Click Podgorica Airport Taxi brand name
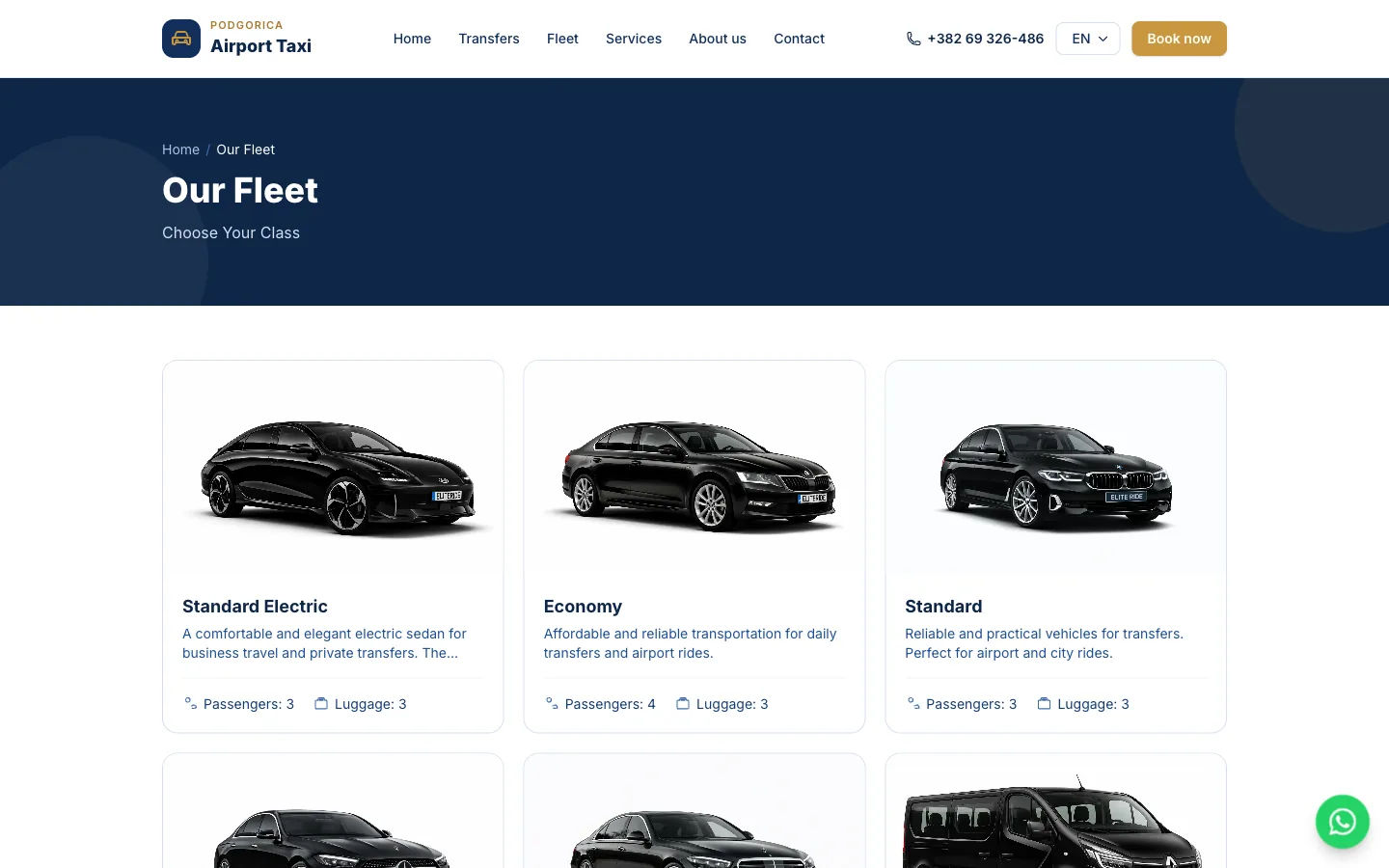The height and width of the screenshot is (868, 1389). click(260, 39)
